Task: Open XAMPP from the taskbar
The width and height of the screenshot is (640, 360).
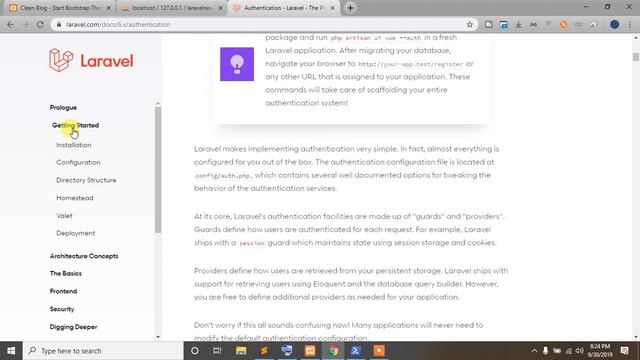Action: coord(310,351)
